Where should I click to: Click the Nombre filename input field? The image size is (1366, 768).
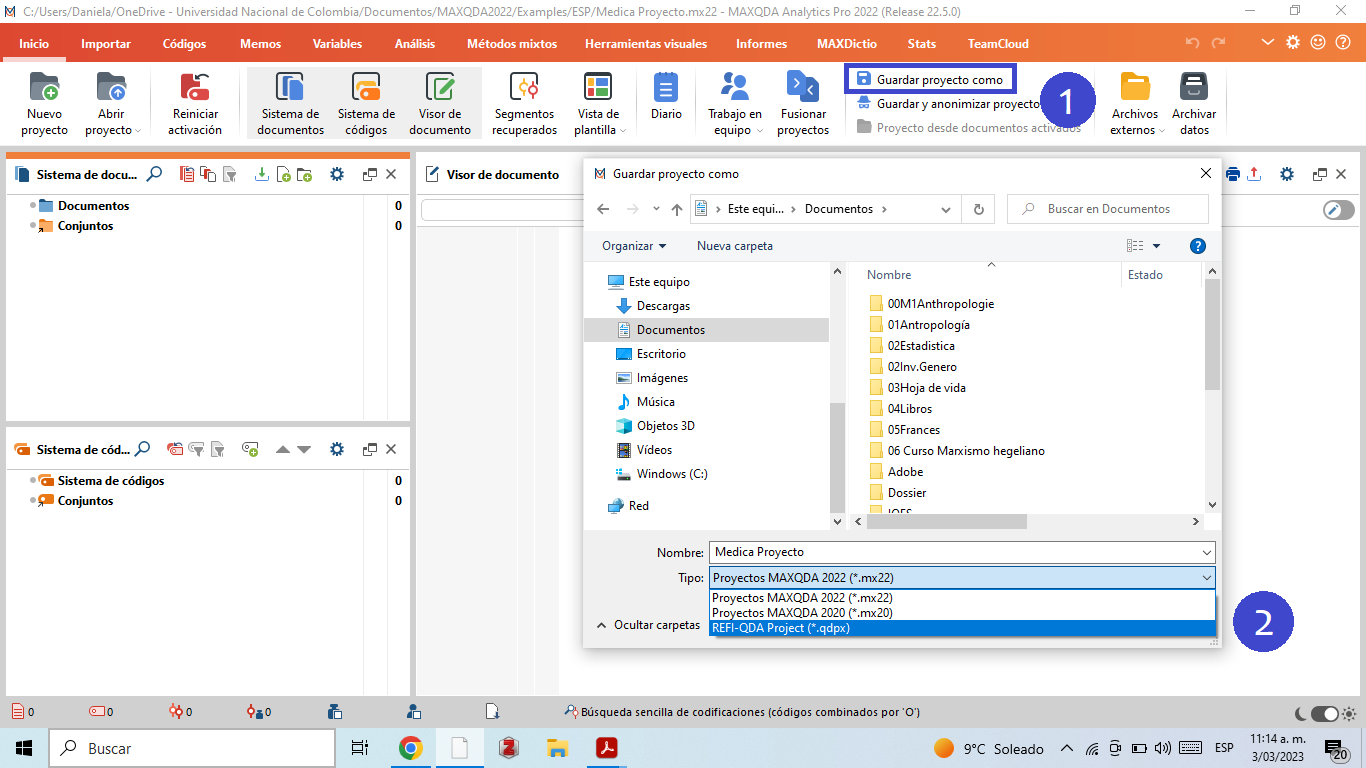click(954, 552)
